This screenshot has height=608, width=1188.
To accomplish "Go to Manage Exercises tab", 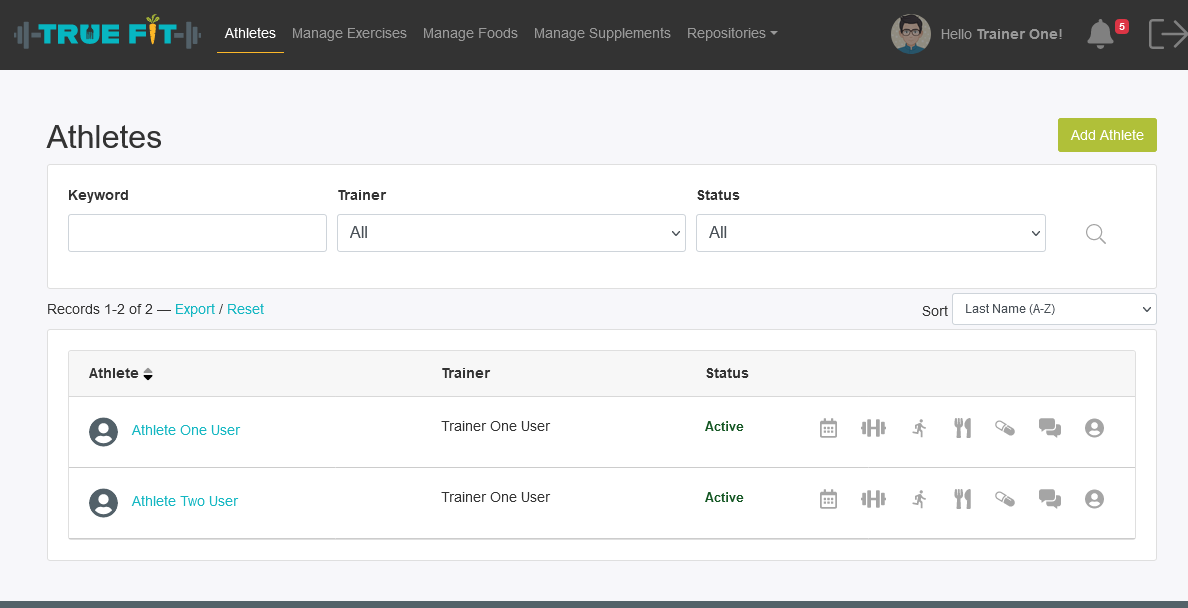I will [x=349, y=33].
